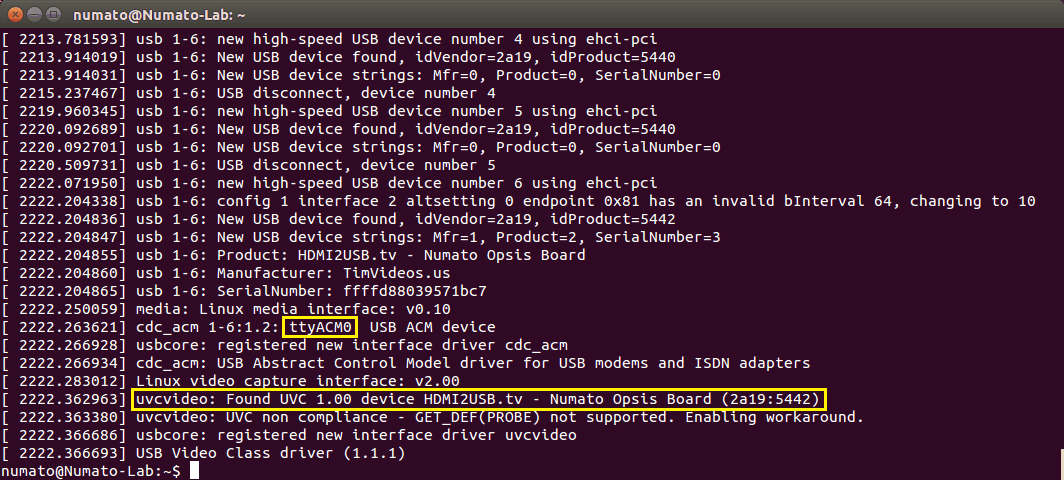
Task: Click the highlighted ttyACM0 device name
Action: [x=320, y=327]
